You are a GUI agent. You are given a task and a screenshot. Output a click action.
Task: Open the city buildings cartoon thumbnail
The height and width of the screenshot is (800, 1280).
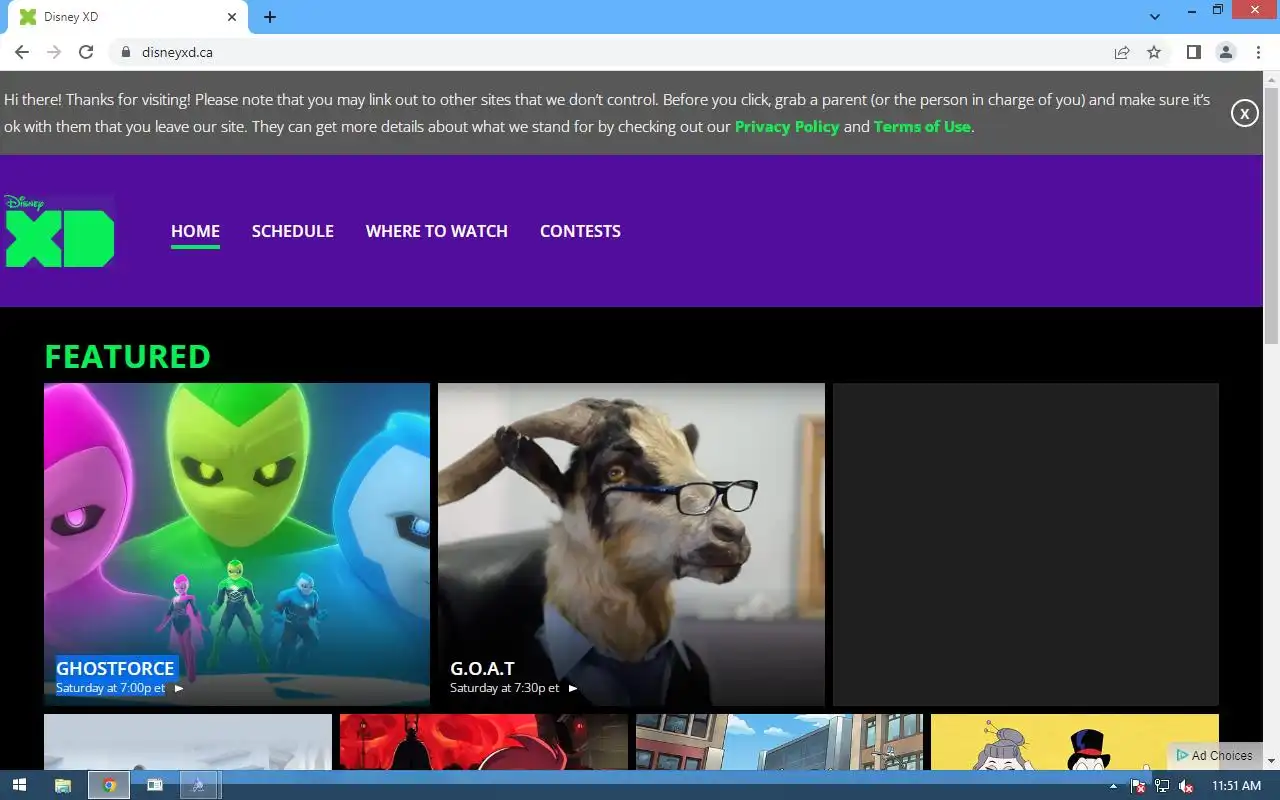tap(780, 742)
